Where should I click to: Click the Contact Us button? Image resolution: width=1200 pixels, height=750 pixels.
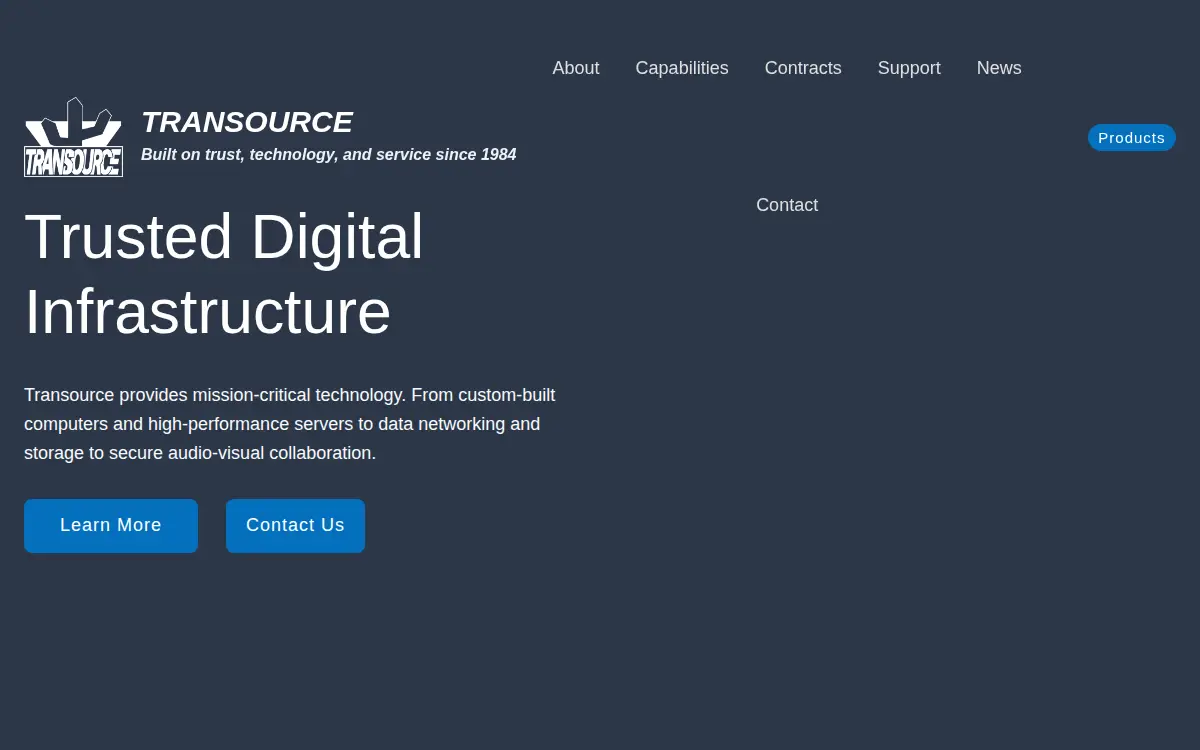click(x=295, y=526)
